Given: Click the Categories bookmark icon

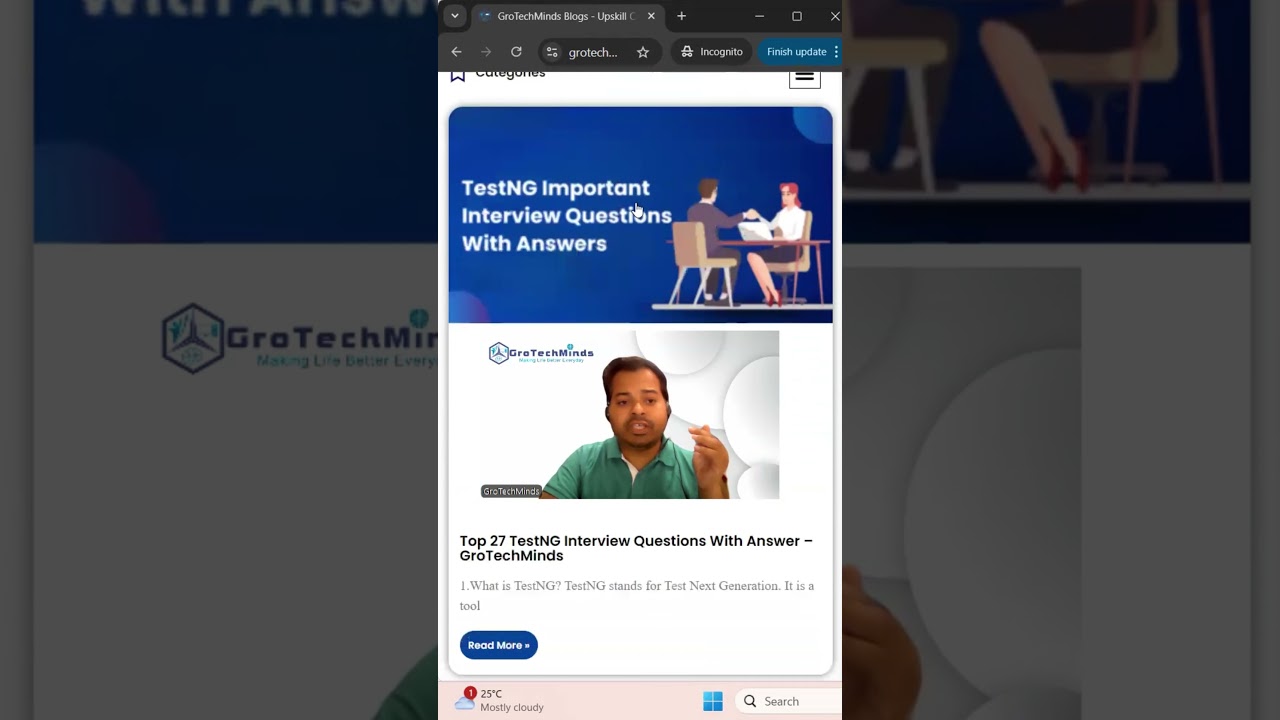Looking at the screenshot, I should pos(458,75).
